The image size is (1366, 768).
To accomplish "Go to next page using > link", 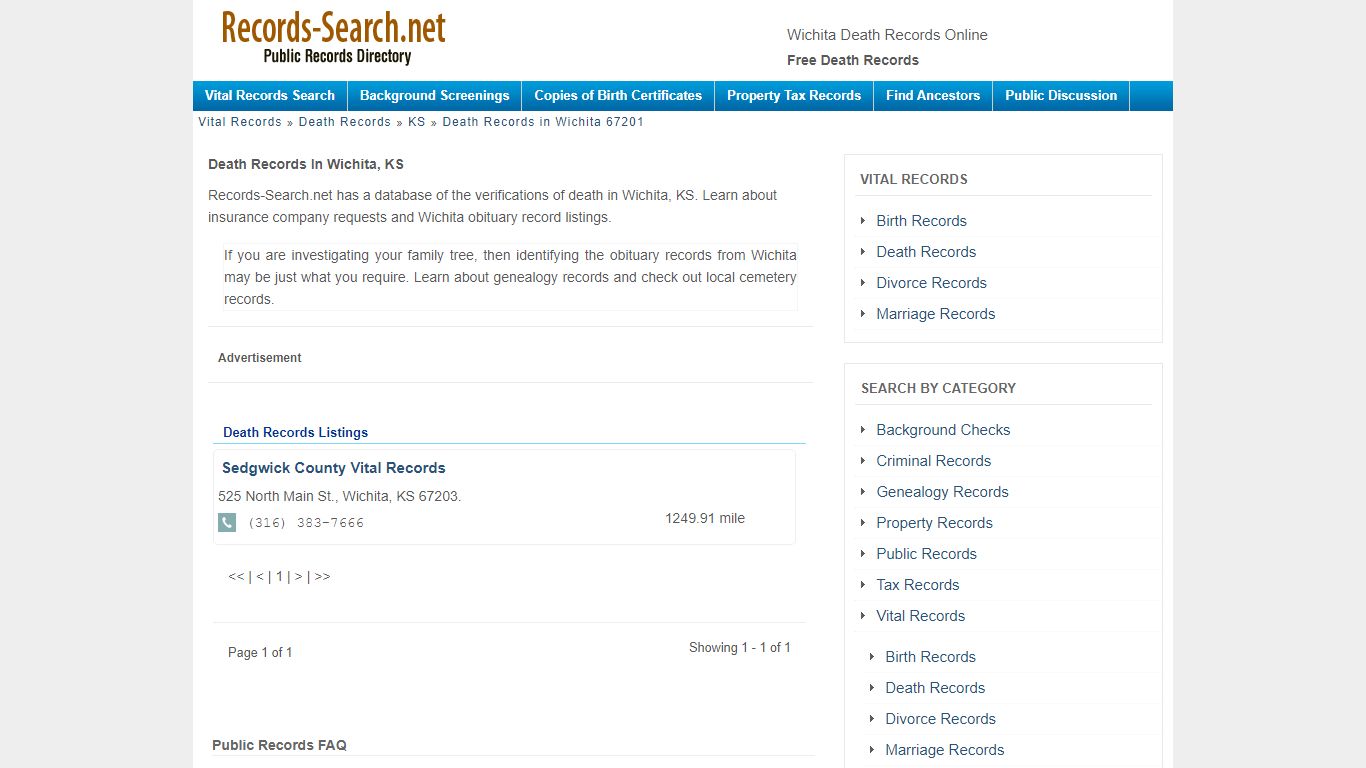I will tap(298, 577).
